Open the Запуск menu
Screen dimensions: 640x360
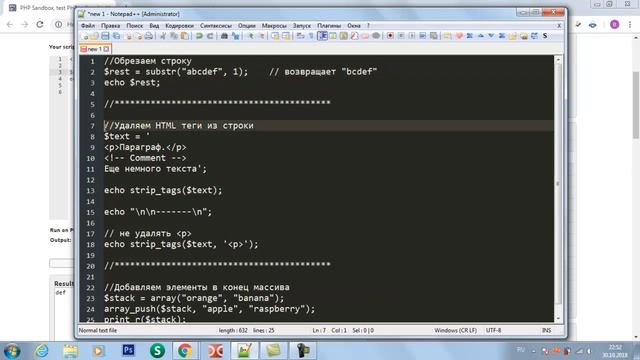coord(302,26)
